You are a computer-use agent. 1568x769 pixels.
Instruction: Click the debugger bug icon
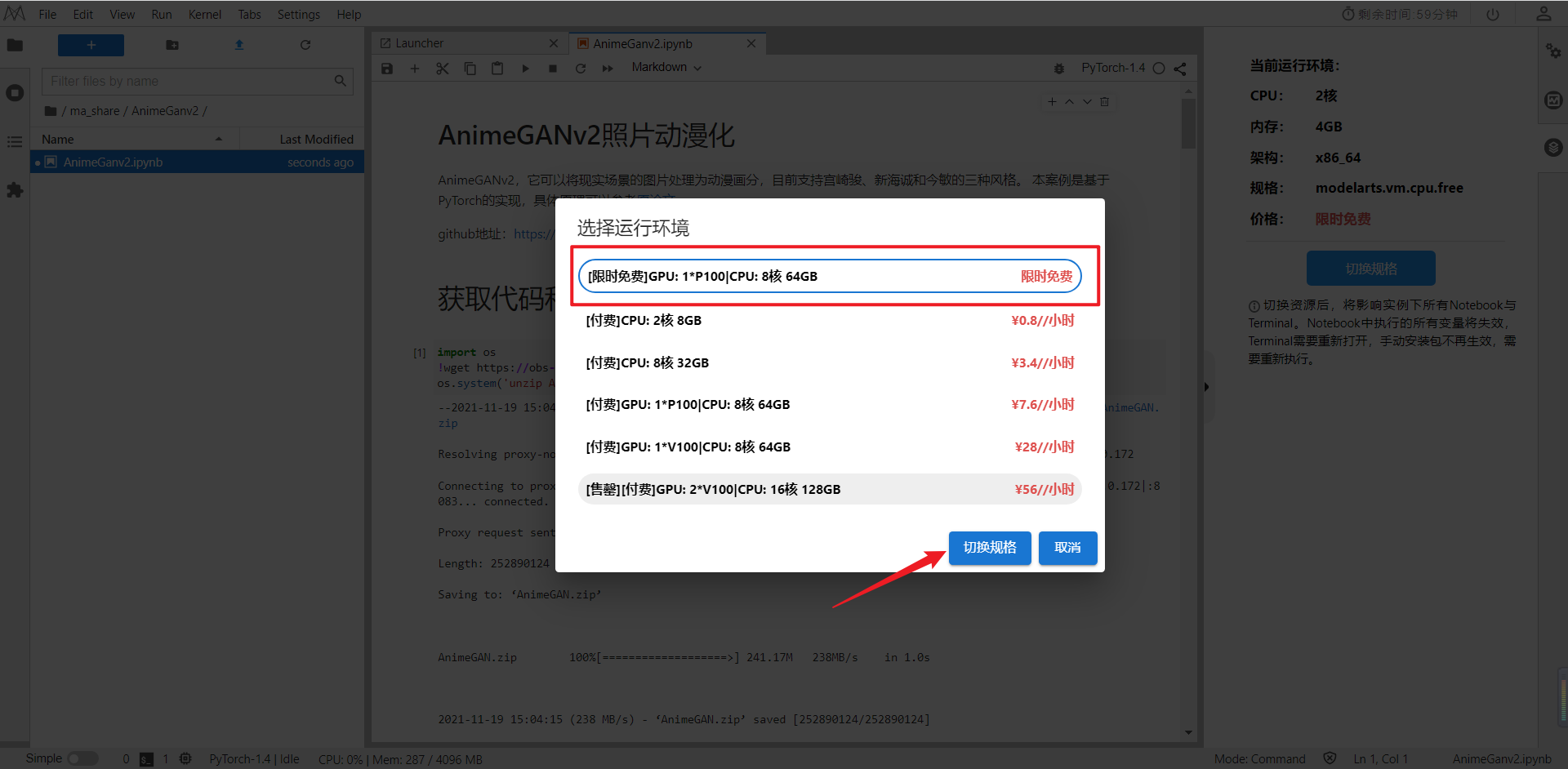coord(1059,69)
